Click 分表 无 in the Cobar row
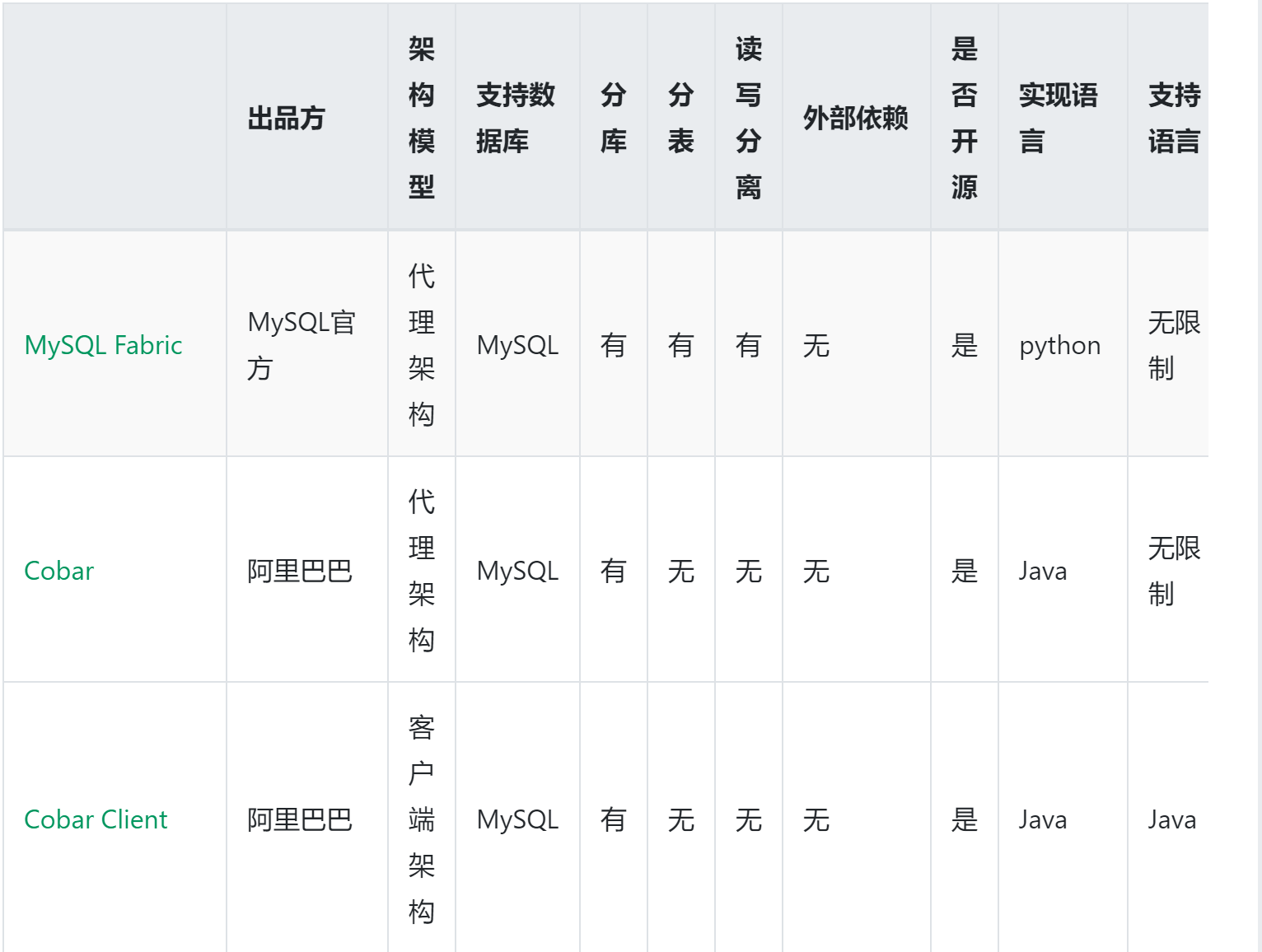1262x952 pixels. tap(681, 571)
